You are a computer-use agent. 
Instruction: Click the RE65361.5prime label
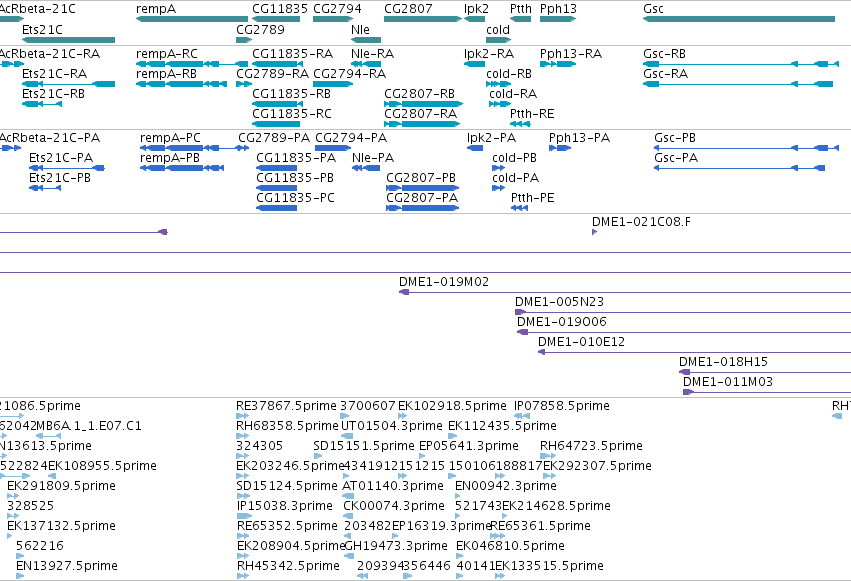(x=541, y=526)
